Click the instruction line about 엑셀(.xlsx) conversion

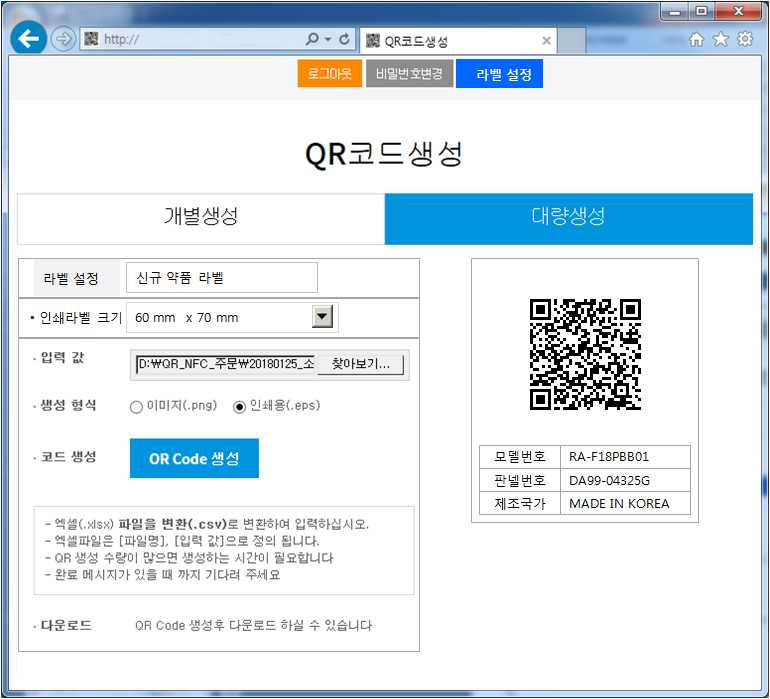(x=206, y=524)
